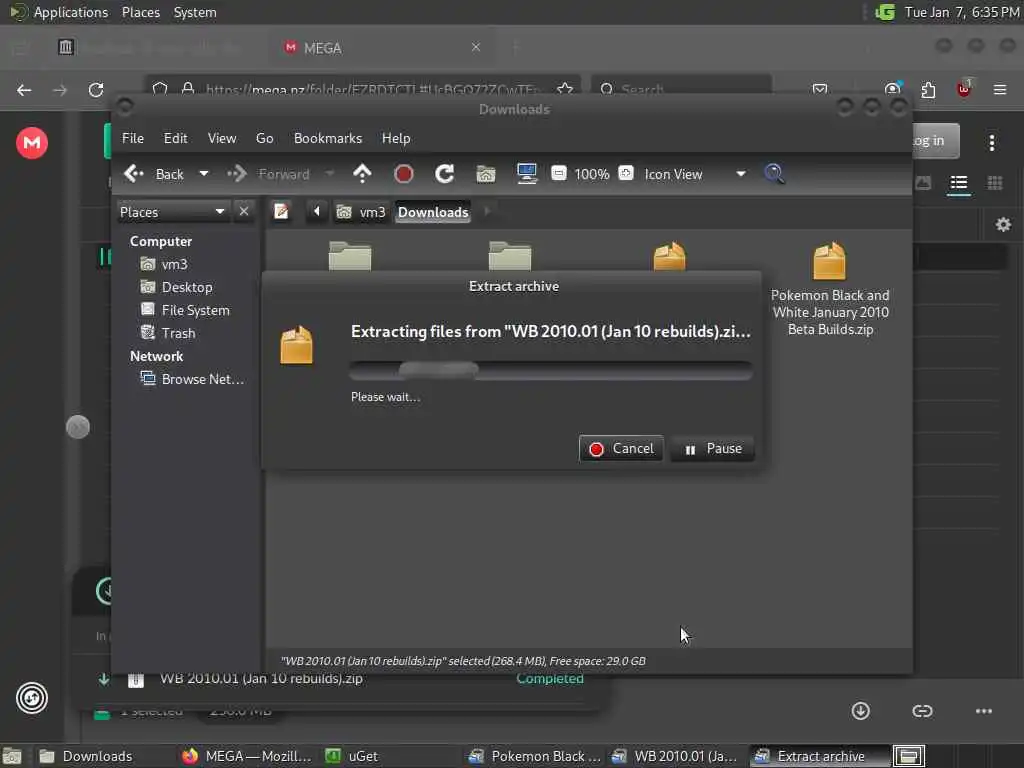Screen dimensions: 1024x768
Task: Open MEGA settings gear icon
Action: point(1003,225)
